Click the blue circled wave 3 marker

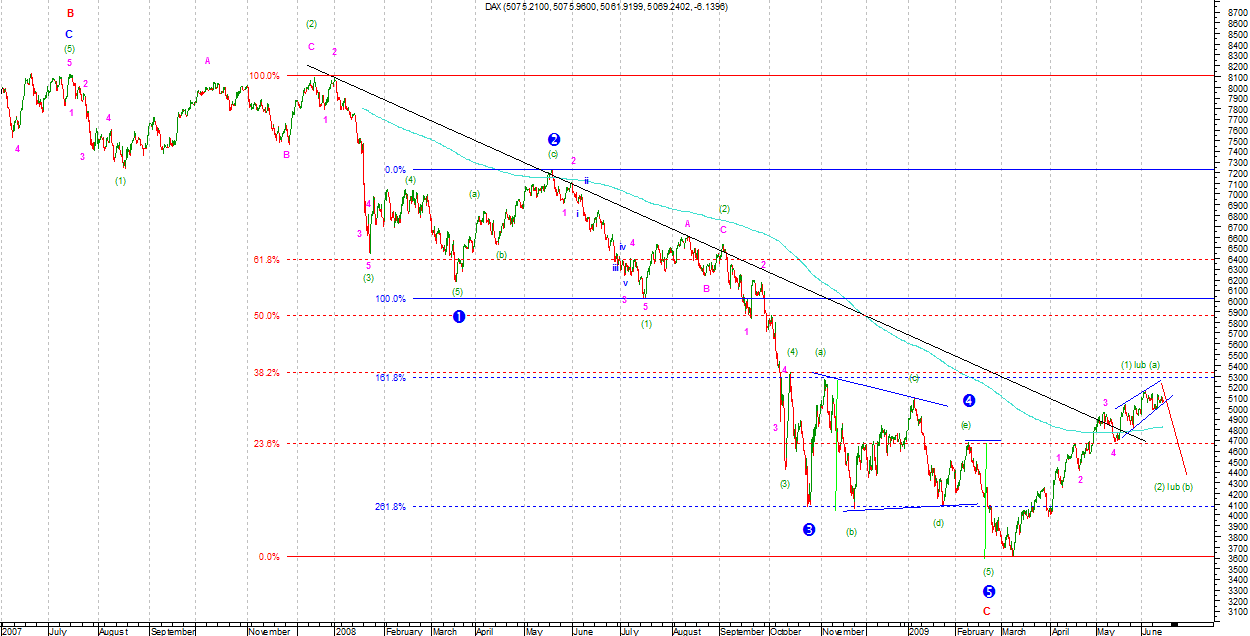809,529
